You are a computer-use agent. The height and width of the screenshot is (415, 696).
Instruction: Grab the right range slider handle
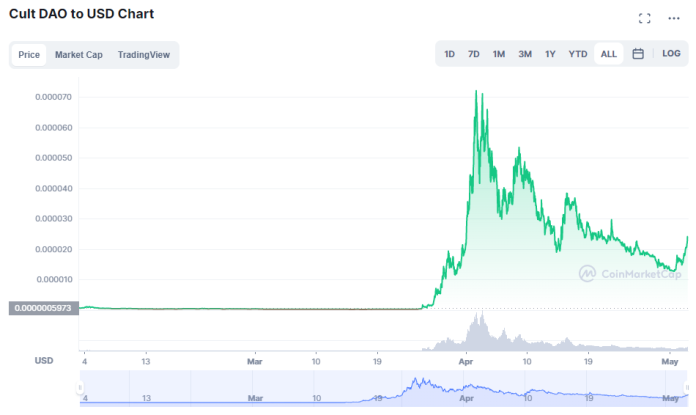pos(687,387)
